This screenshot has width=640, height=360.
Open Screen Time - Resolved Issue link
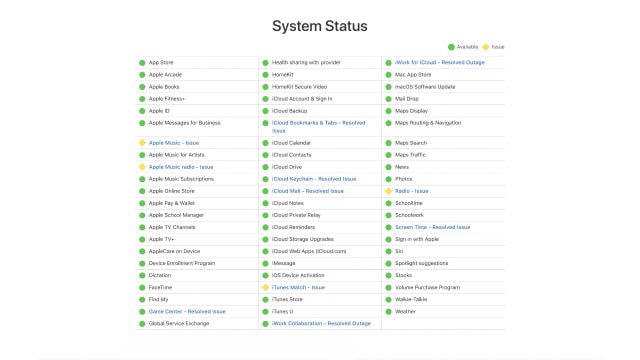(433, 227)
